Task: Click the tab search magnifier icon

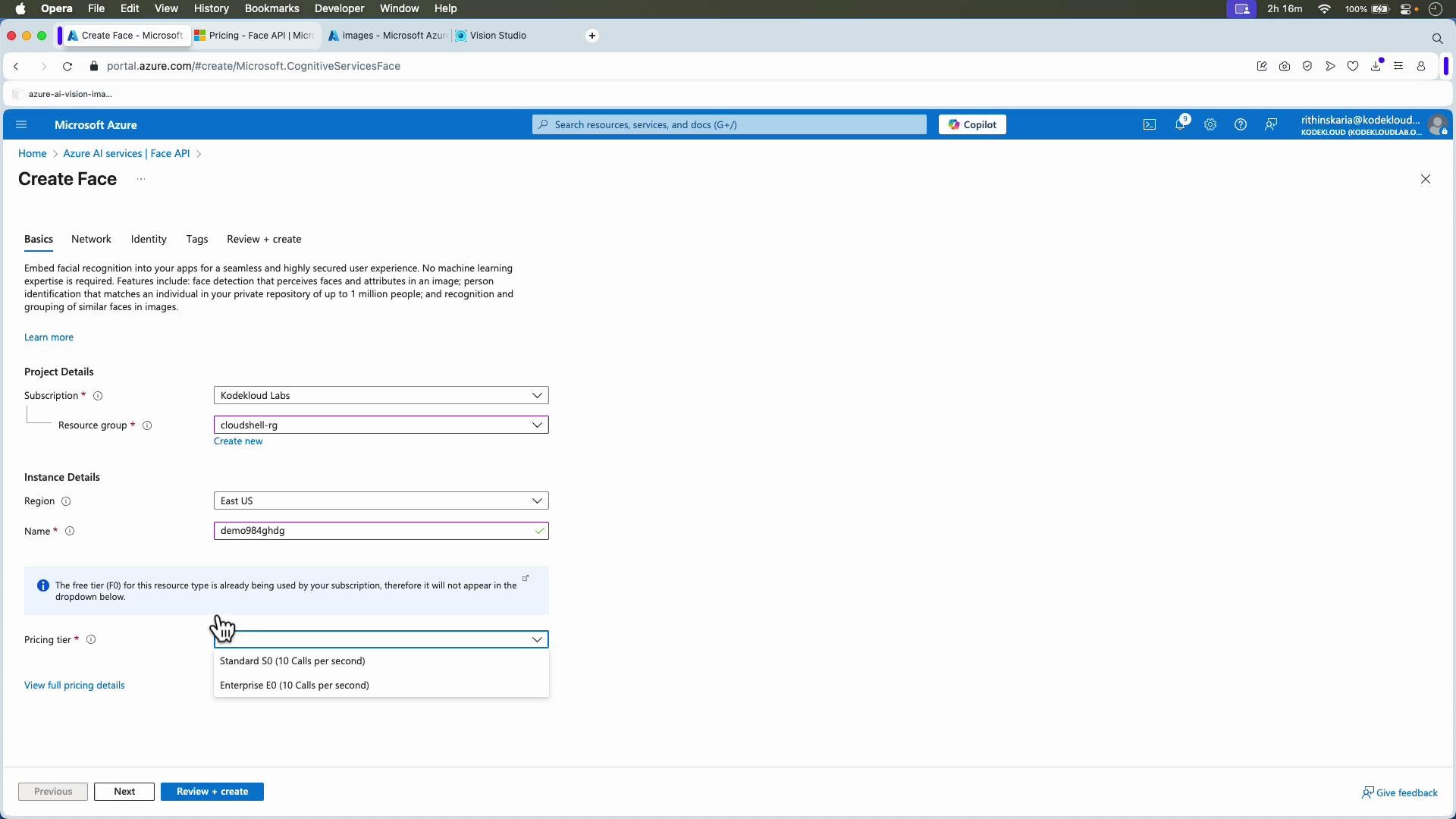Action: pyautogui.click(x=1437, y=38)
